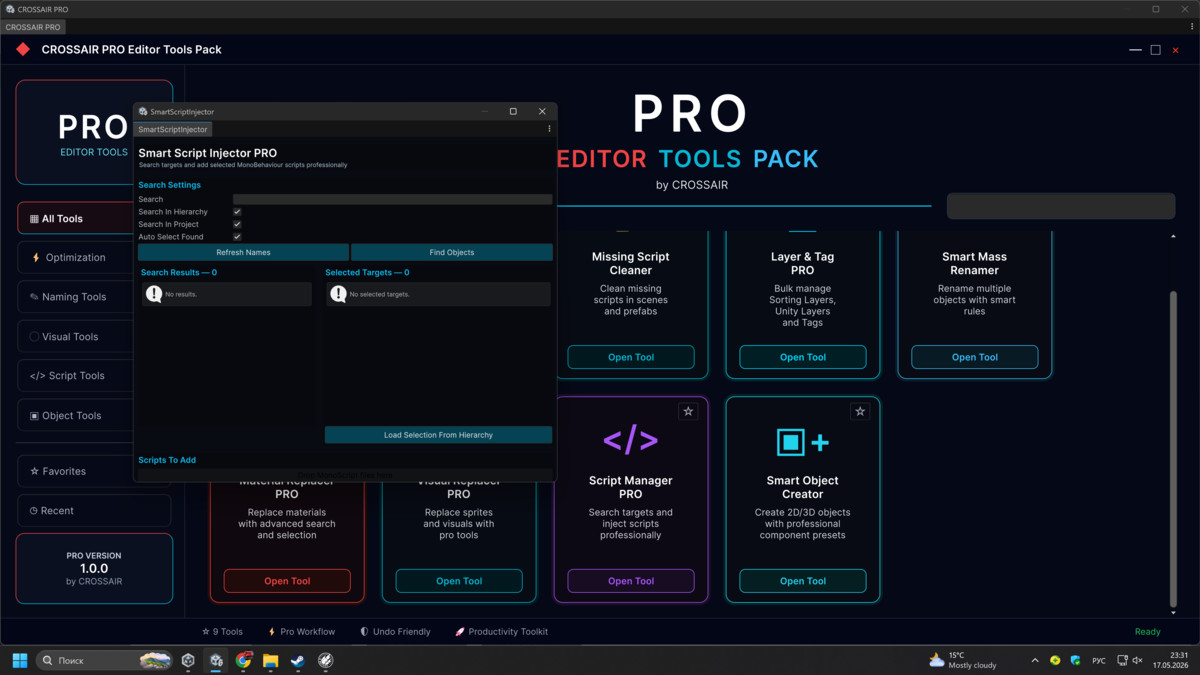Image resolution: width=1200 pixels, height=675 pixels.
Task: Click the rocket icon next to Productivity Toolkit
Action: pyautogui.click(x=460, y=632)
